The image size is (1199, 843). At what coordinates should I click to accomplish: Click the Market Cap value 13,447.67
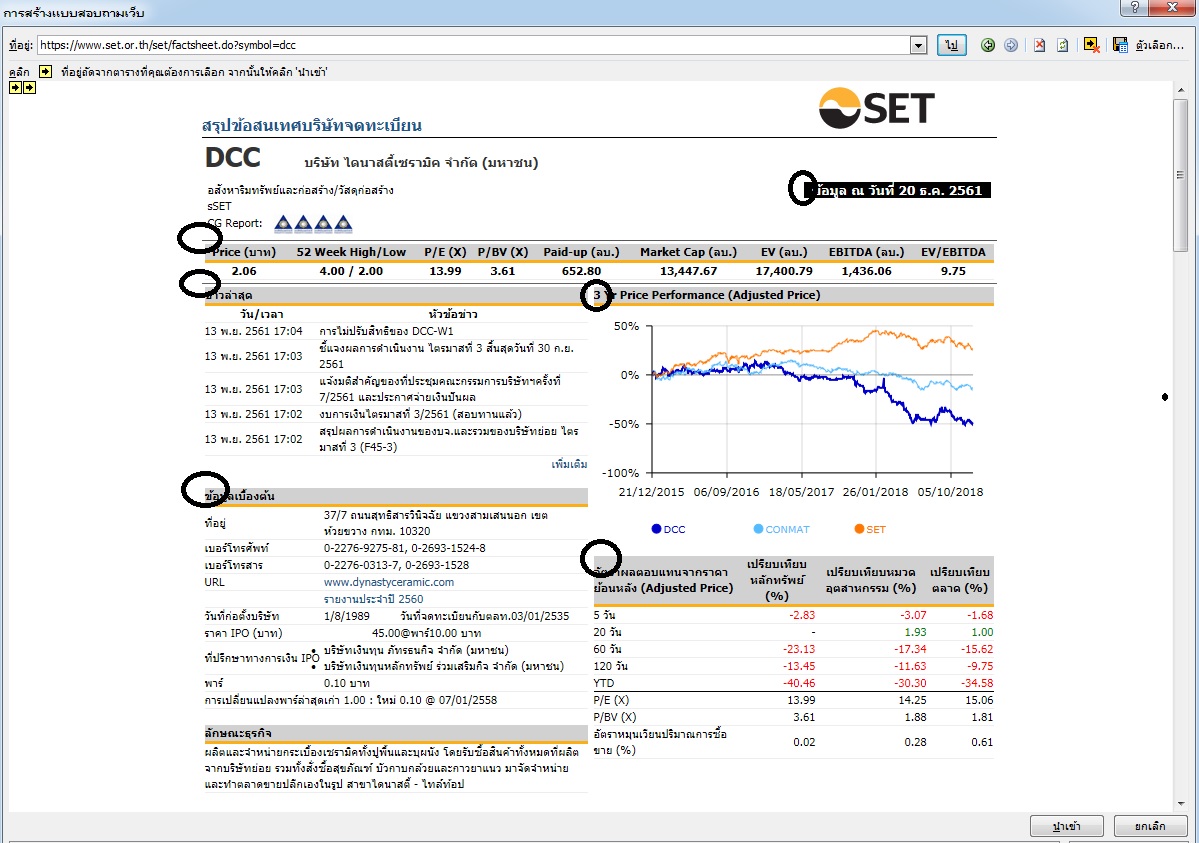pyautogui.click(x=688, y=271)
